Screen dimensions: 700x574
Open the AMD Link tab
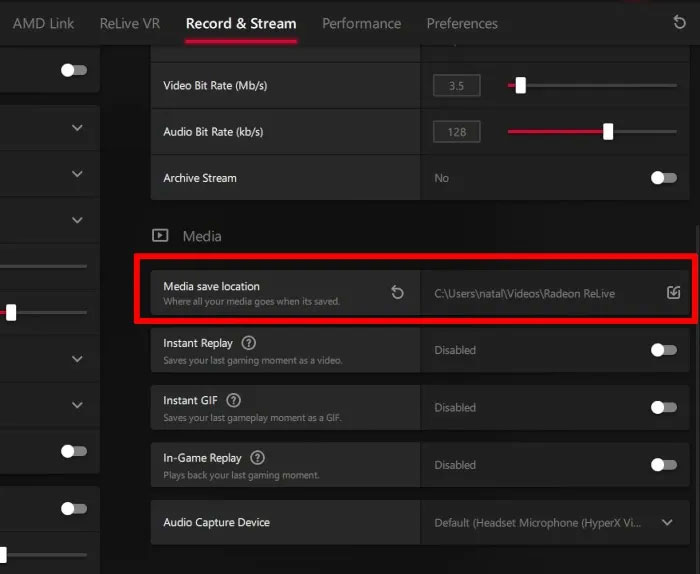tap(43, 23)
